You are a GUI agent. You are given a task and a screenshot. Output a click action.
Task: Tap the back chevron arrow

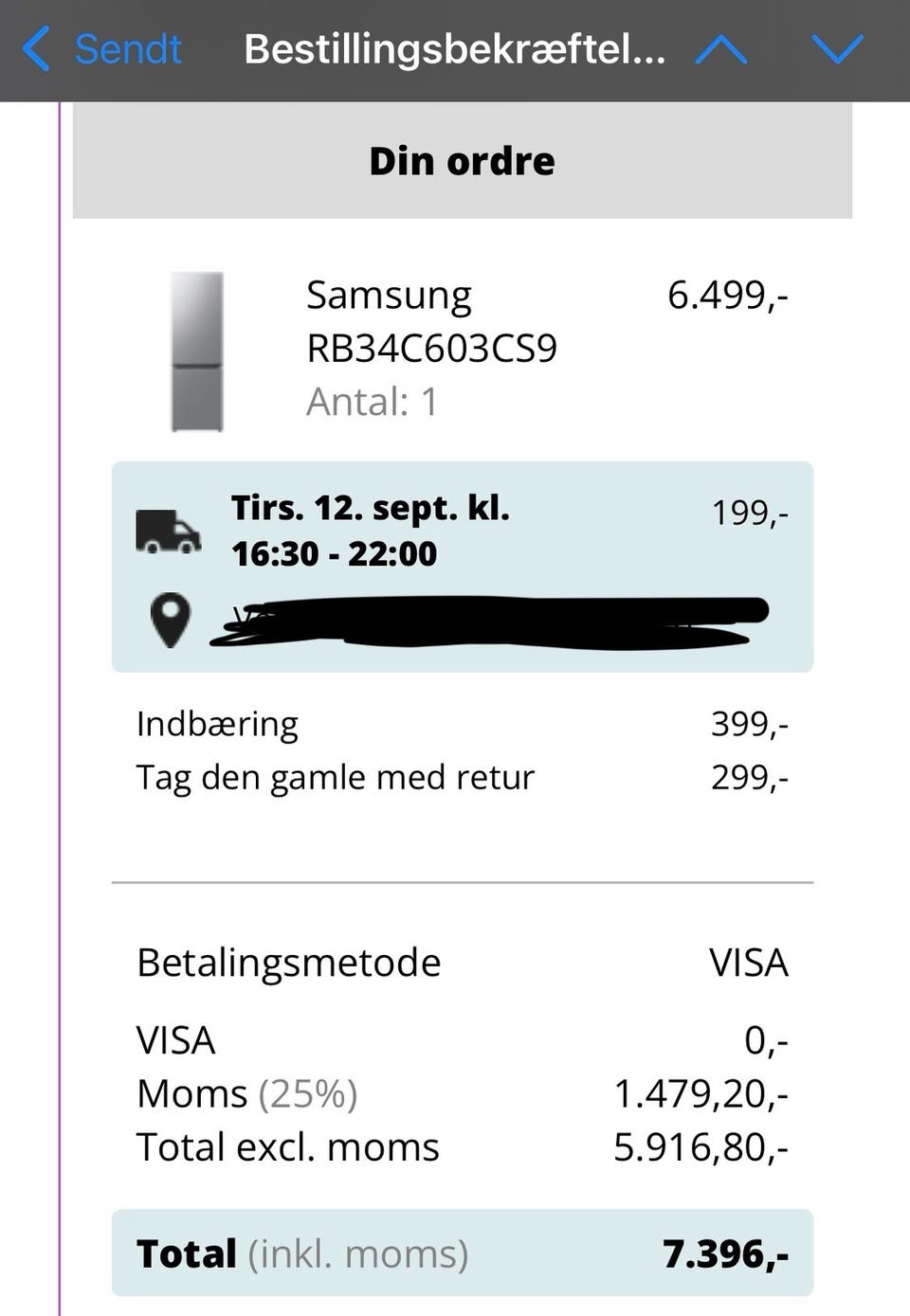[x=36, y=49]
